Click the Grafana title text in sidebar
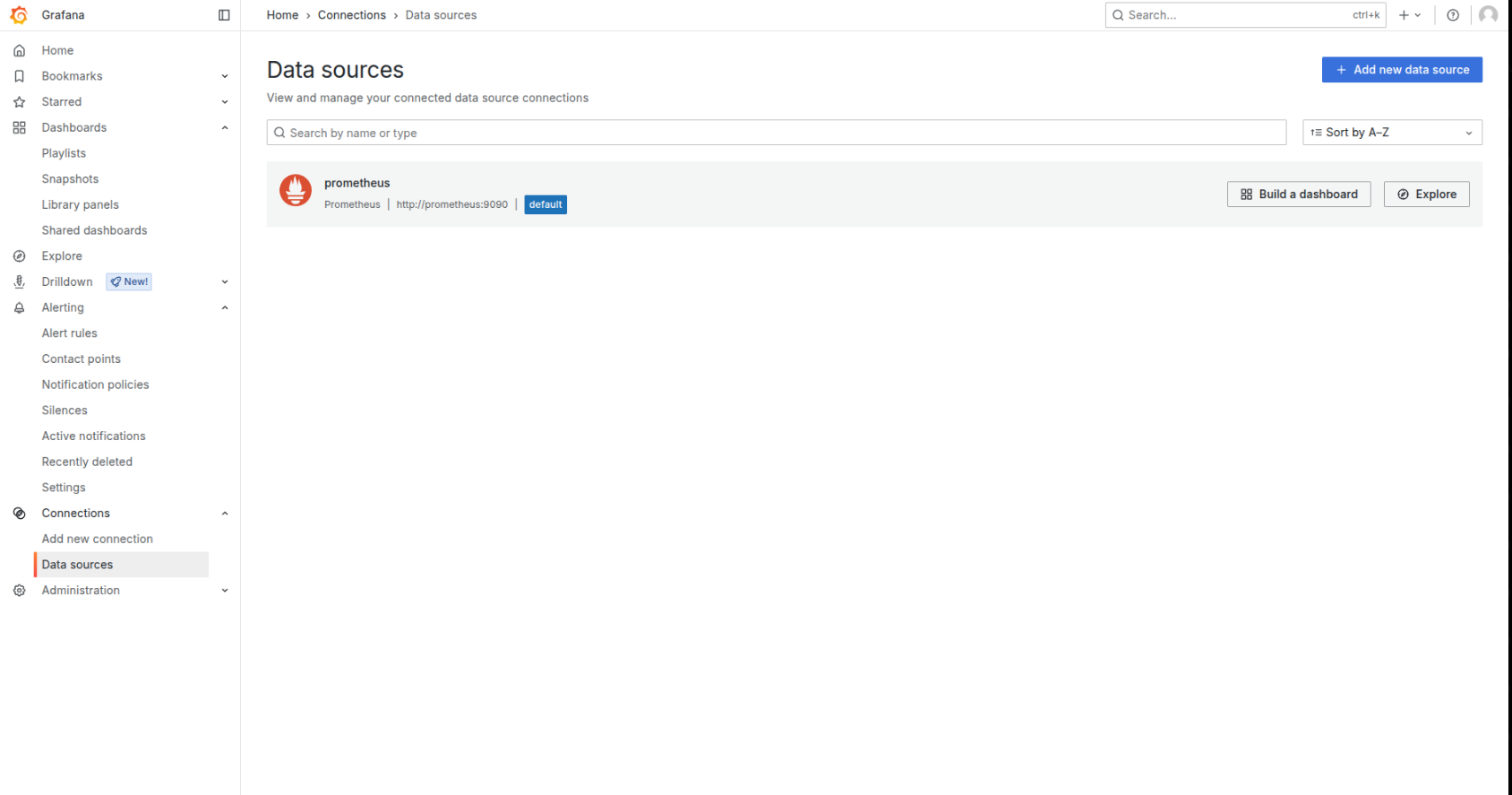1512x795 pixels. [63, 15]
